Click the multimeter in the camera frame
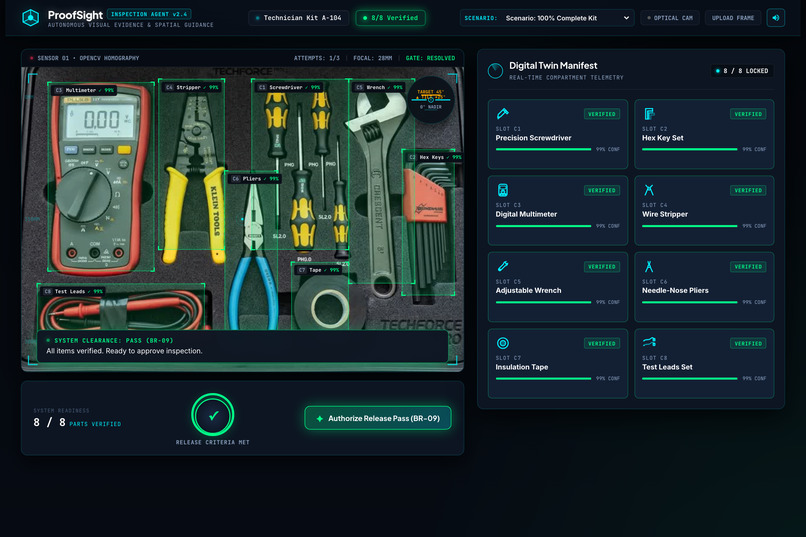The height and width of the screenshot is (537, 806). (101, 180)
